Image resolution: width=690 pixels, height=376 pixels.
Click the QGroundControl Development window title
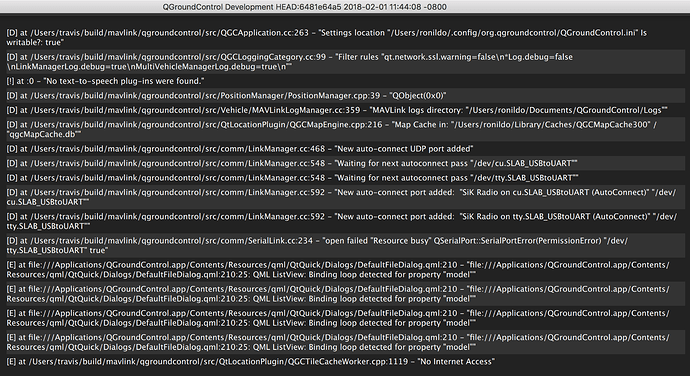click(x=305, y=7)
